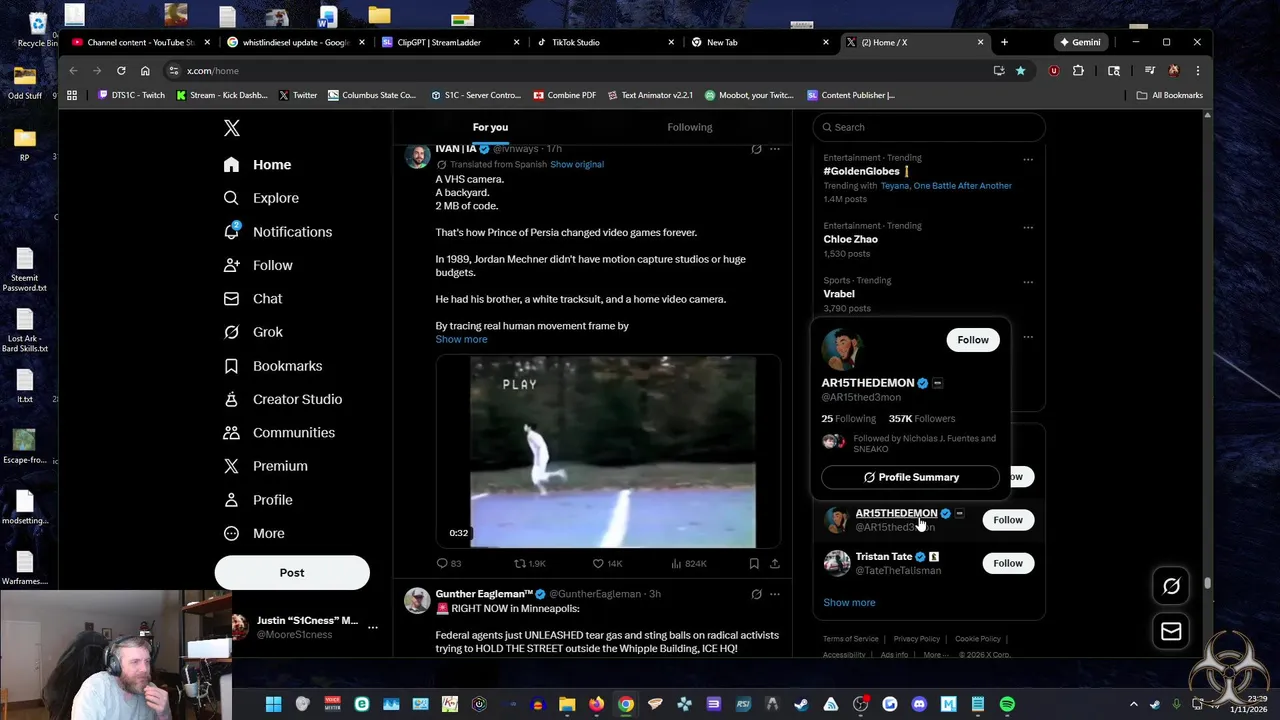Open Notifications in the sidebar

[x=278, y=232]
